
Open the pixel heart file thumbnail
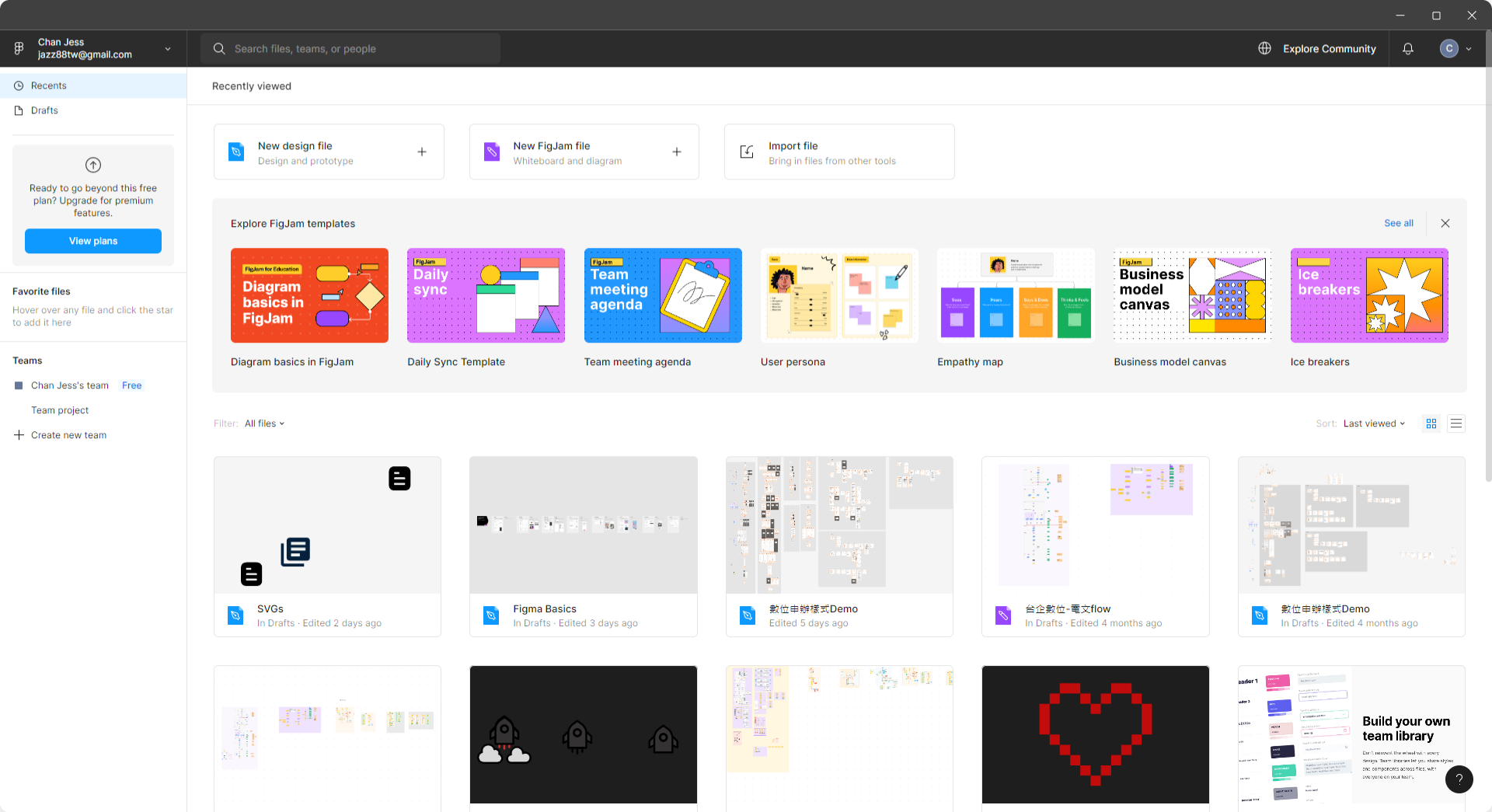coord(1095,734)
